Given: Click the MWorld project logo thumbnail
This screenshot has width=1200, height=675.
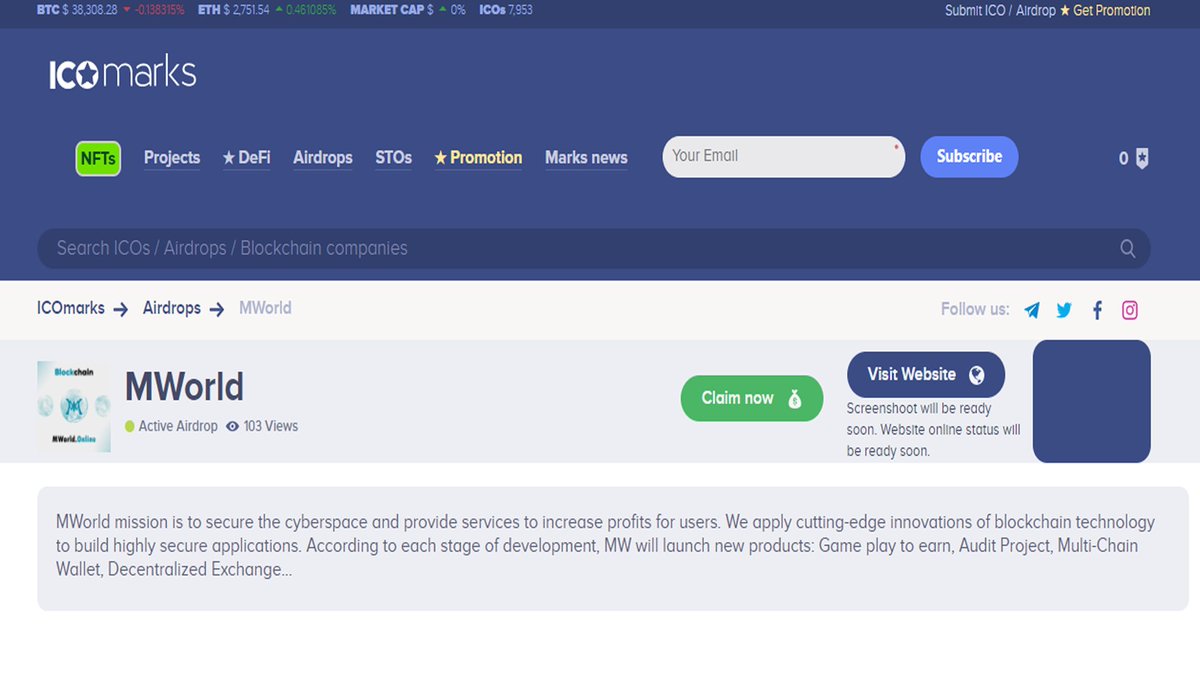Looking at the screenshot, I should coord(74,406).
